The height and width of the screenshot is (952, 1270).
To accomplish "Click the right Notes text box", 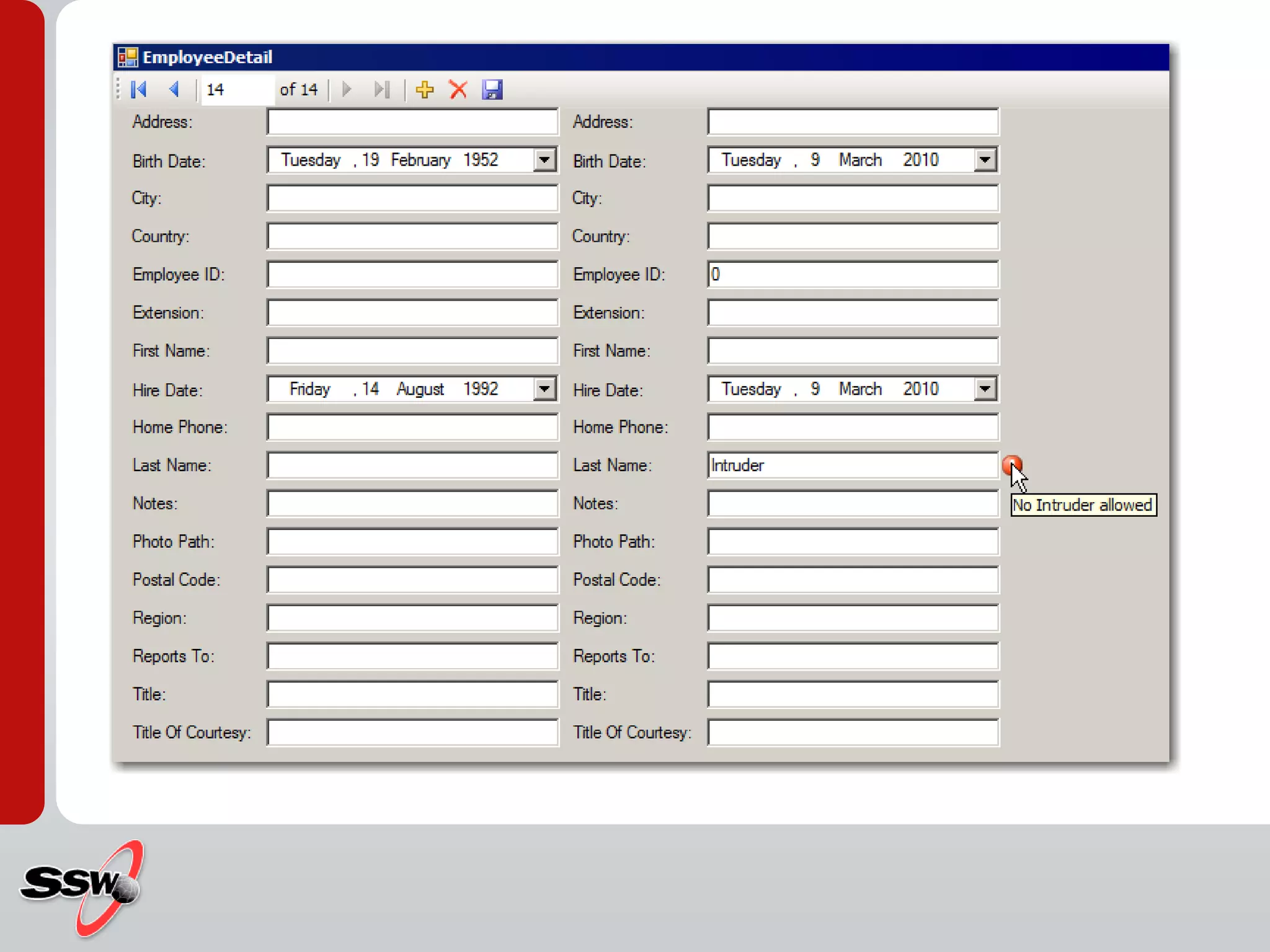I will [x=852, y=503].
